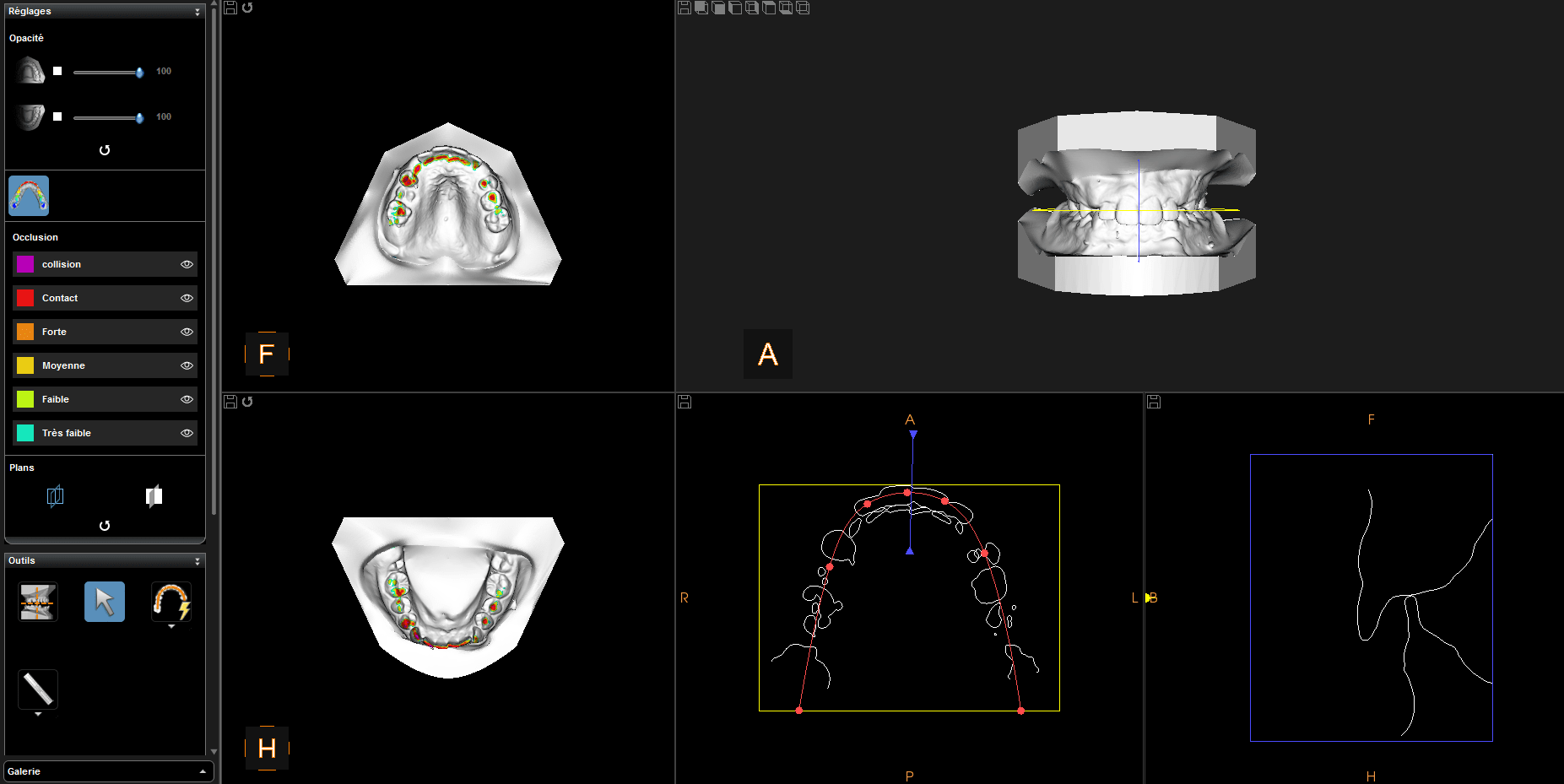
Task: Click the blue upward arrow handle
Action: 910,550
